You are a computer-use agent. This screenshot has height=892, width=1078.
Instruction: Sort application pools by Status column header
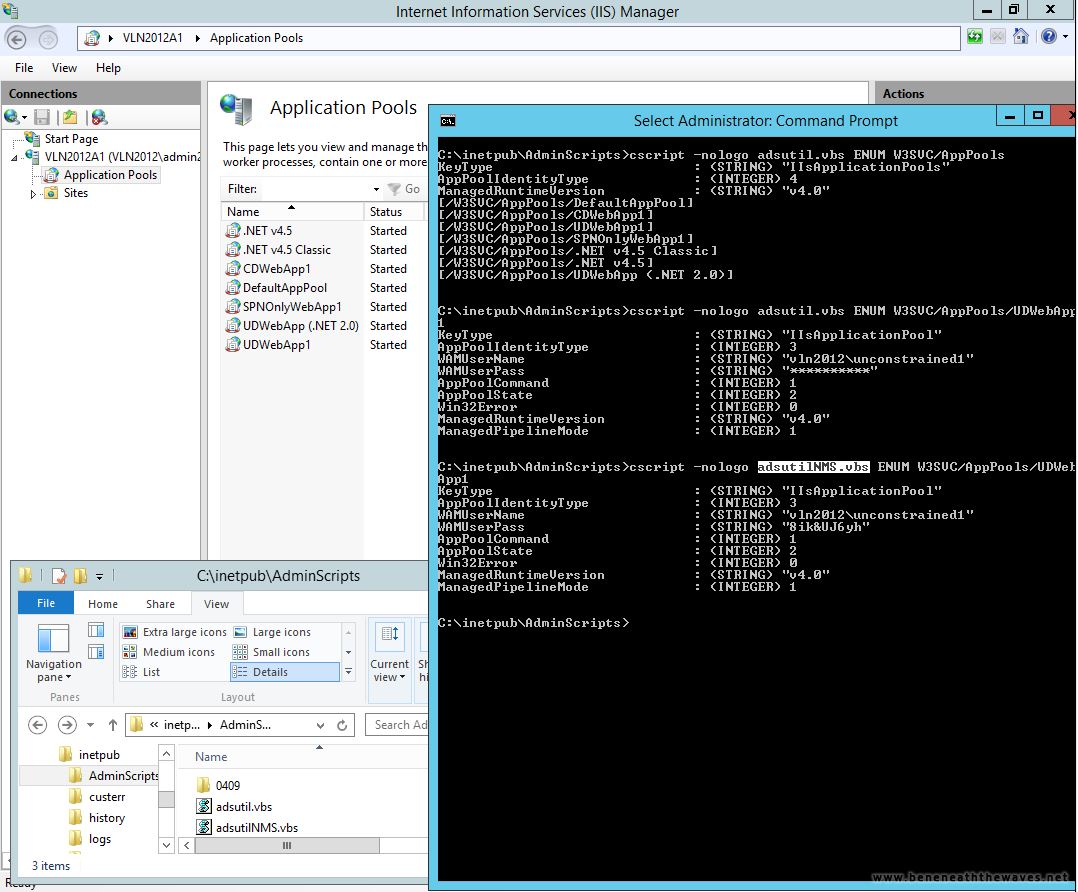[394, 212]
